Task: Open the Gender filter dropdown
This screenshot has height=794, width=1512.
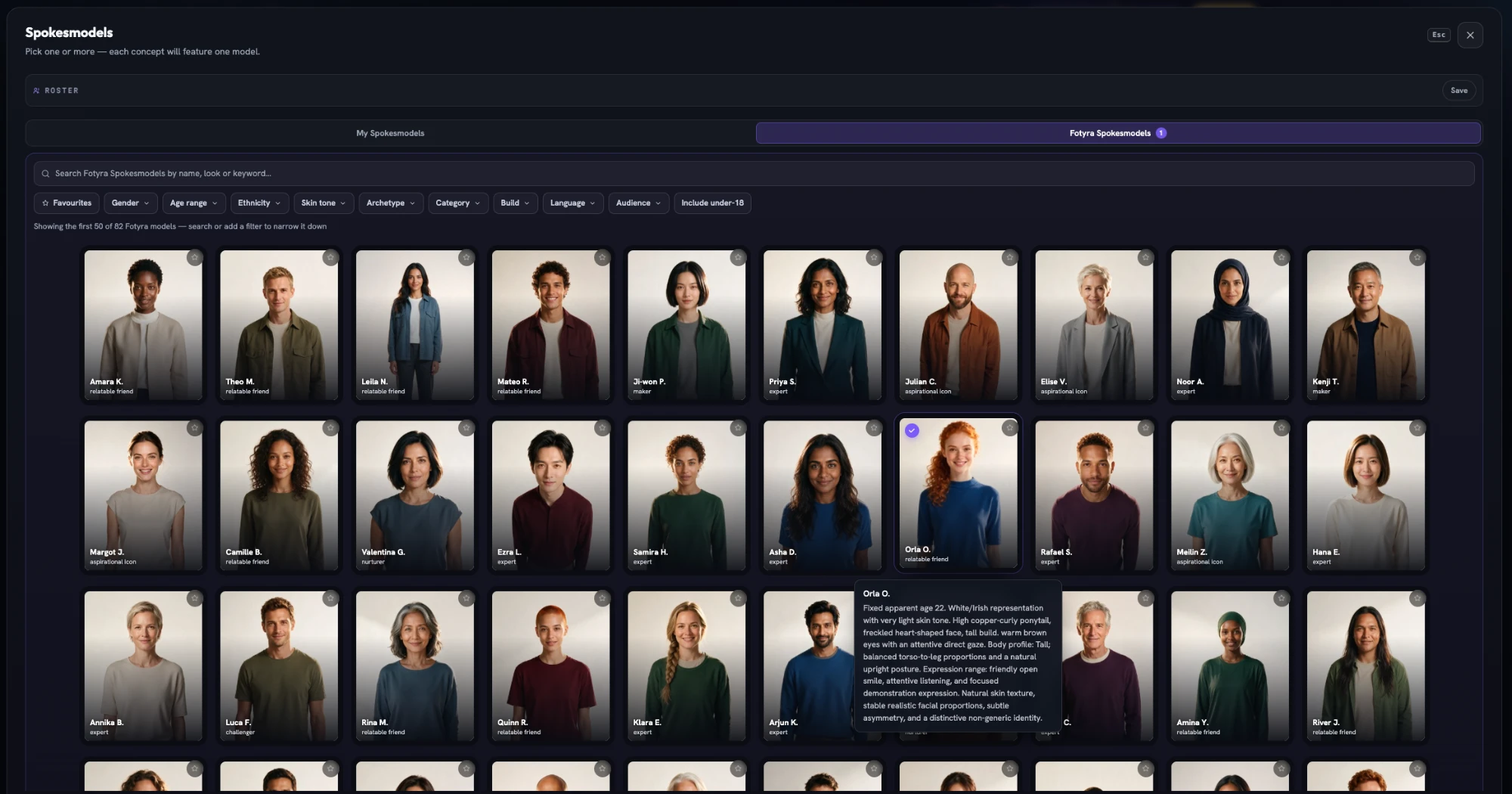Action: pos(131,203)
